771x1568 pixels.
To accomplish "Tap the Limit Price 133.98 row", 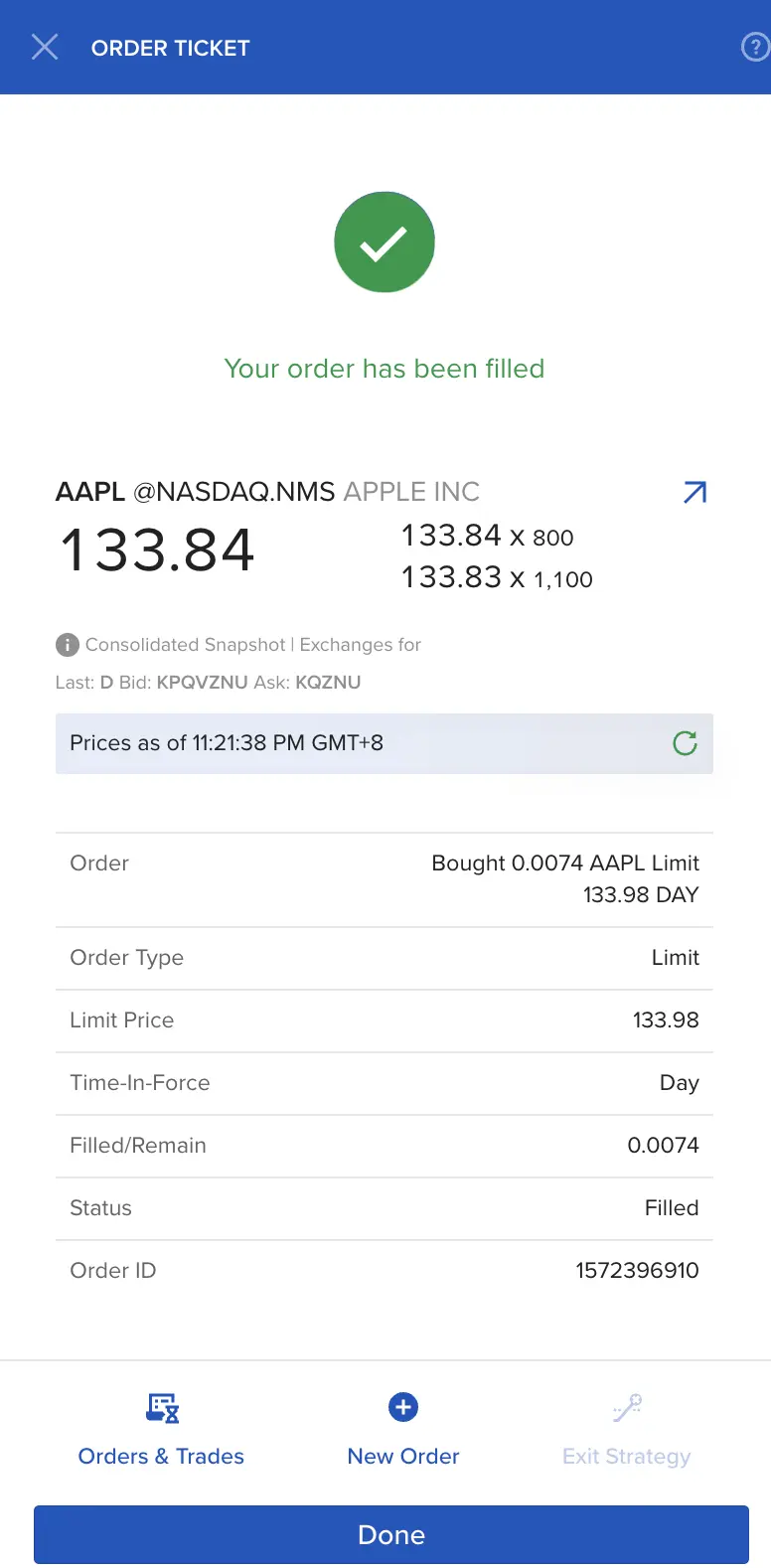I will tap(385, 1020).
